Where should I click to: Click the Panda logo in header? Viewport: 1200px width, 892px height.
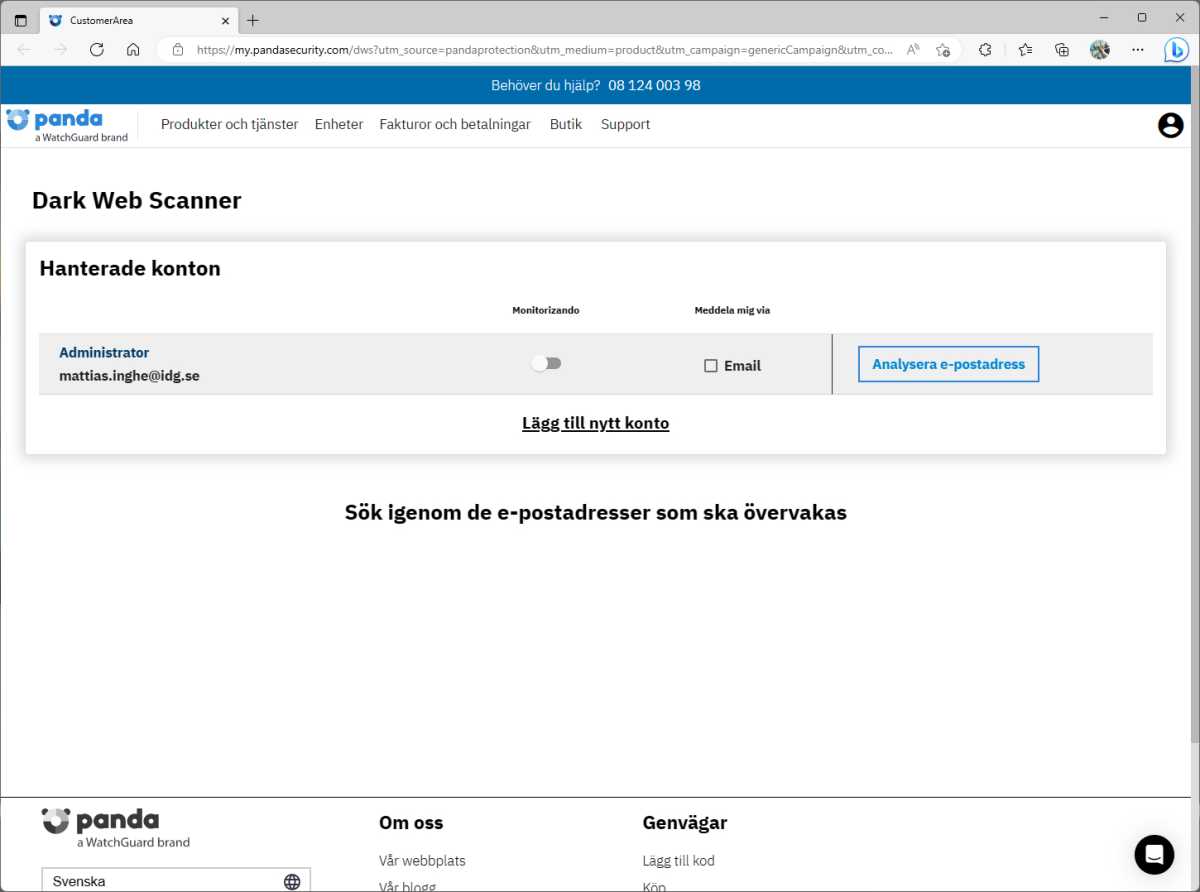pyautogui.click(x=67, y=125)
